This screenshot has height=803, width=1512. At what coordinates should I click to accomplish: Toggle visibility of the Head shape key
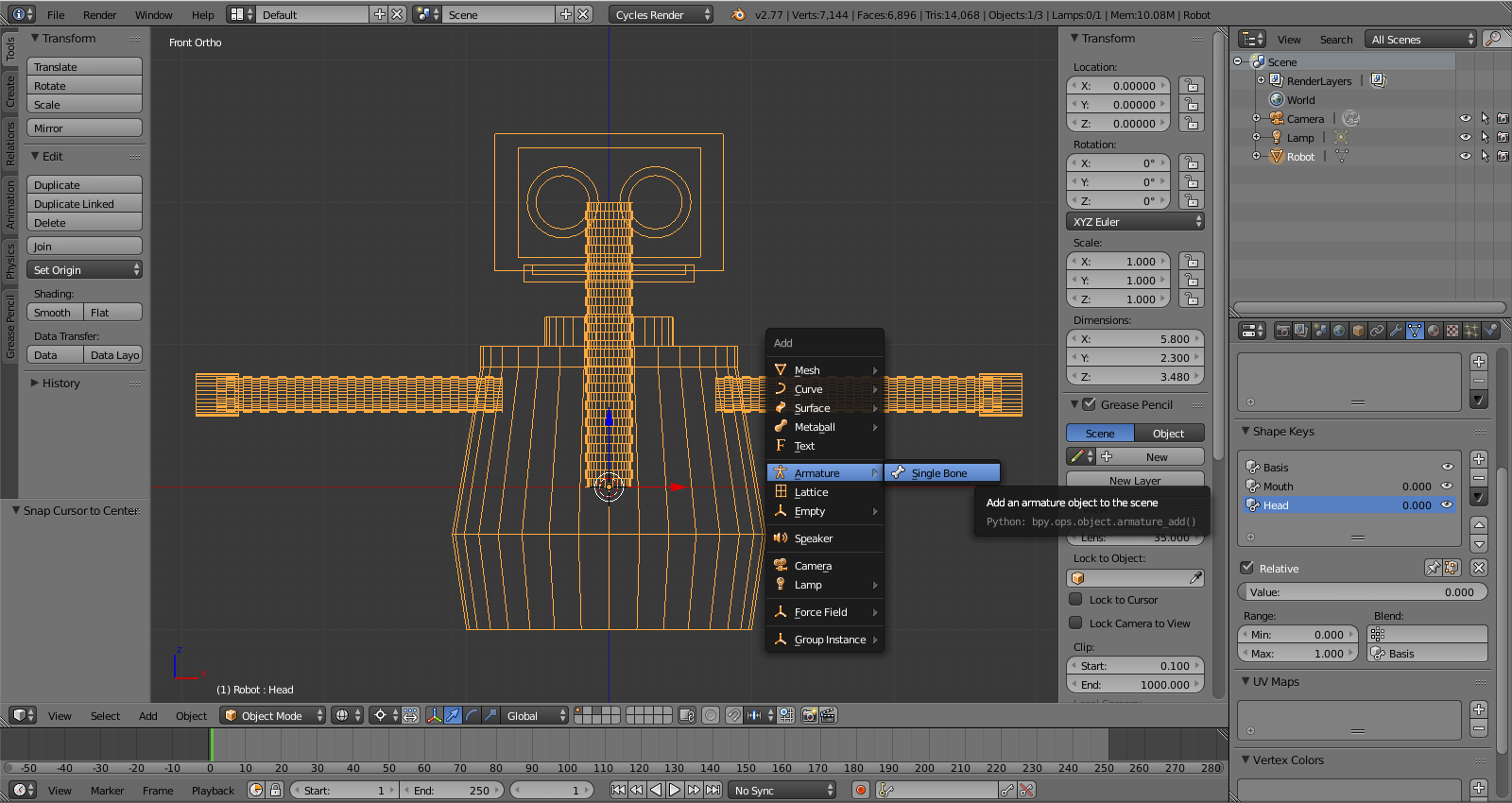coord(1446,504)
